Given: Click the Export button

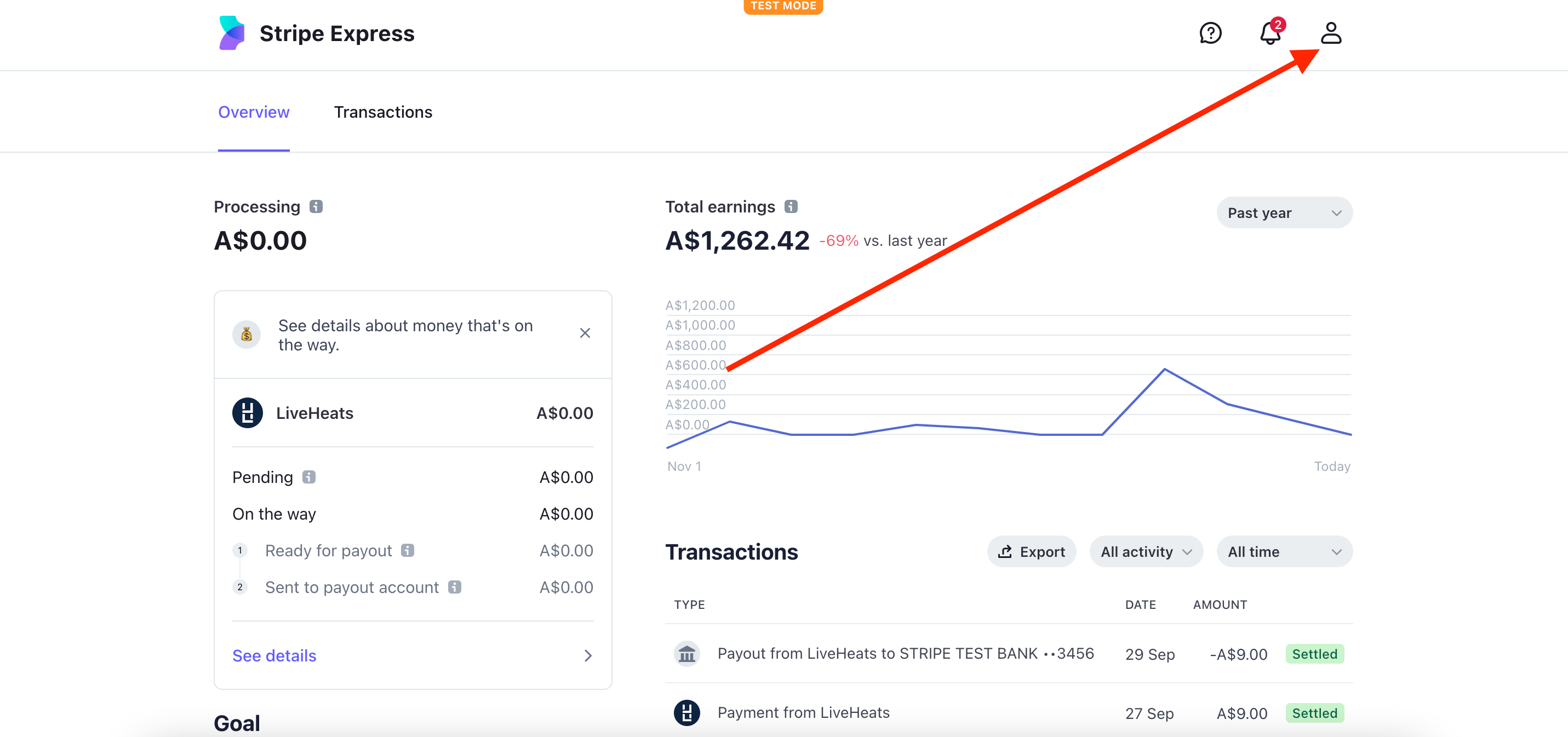Looking at the screenshot, I should (x=1031, y=551).
